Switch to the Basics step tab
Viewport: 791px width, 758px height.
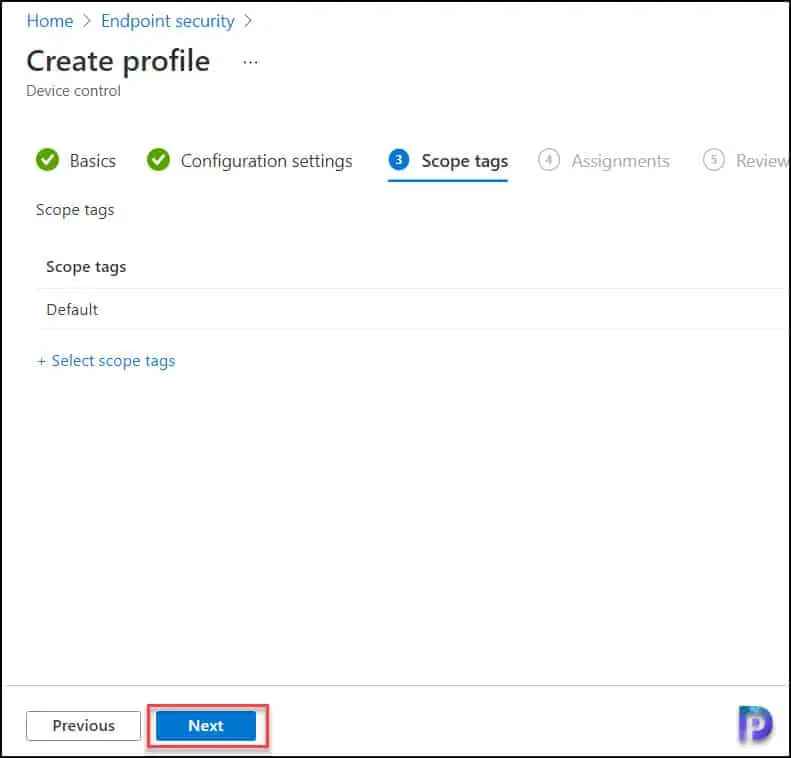pos(76,160)
